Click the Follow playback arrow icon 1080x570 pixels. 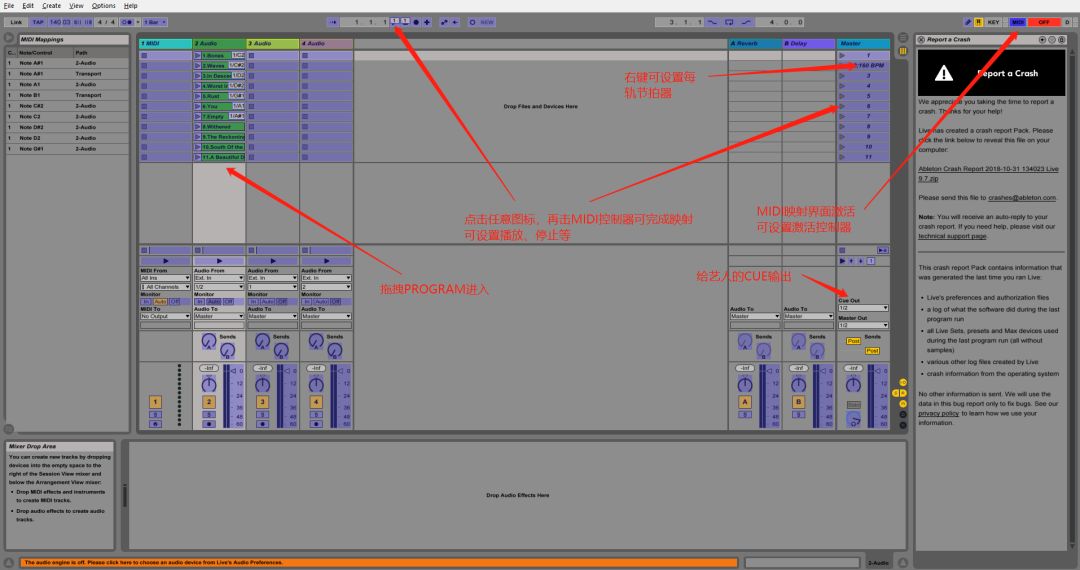pos(333,22)
